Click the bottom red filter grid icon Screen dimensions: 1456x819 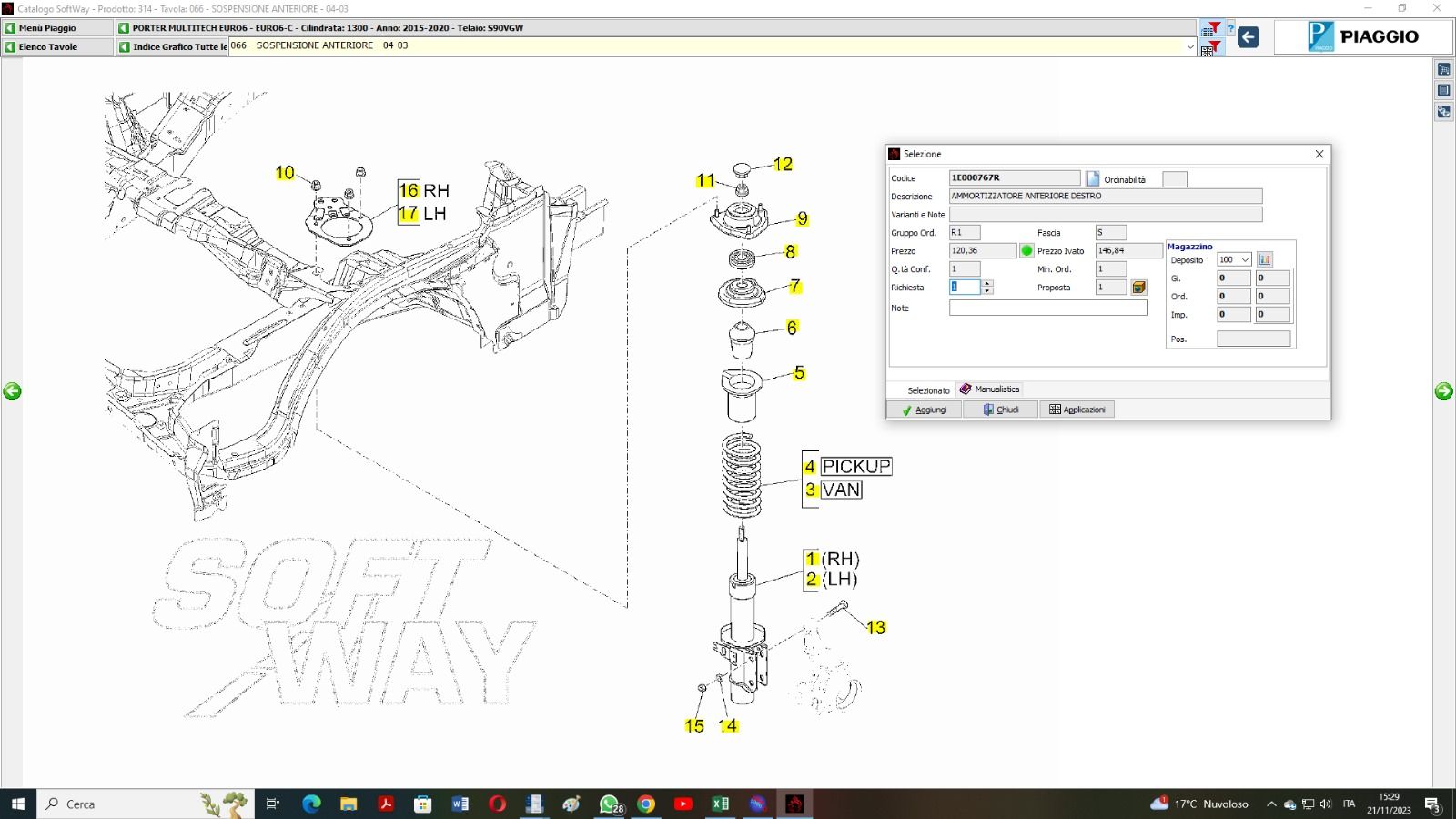coord(1210,49)
